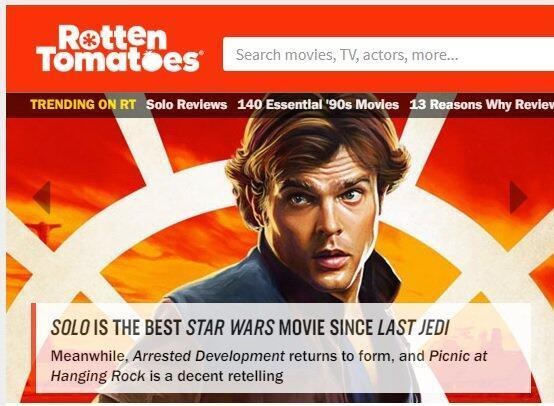Viewport: 554px width, 406px height.
Task: Click the search movies, TV, actors field
Action: click(x=388, y=54)
